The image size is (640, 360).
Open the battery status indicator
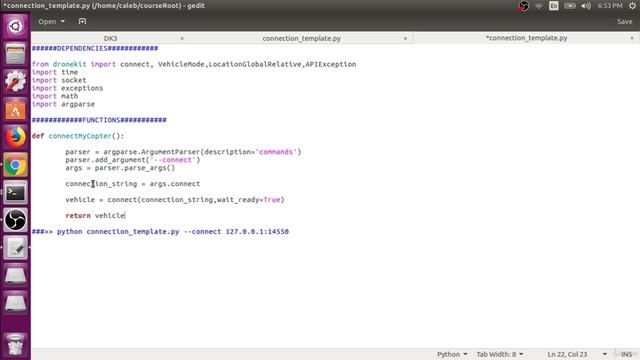[x=570, y=6]
